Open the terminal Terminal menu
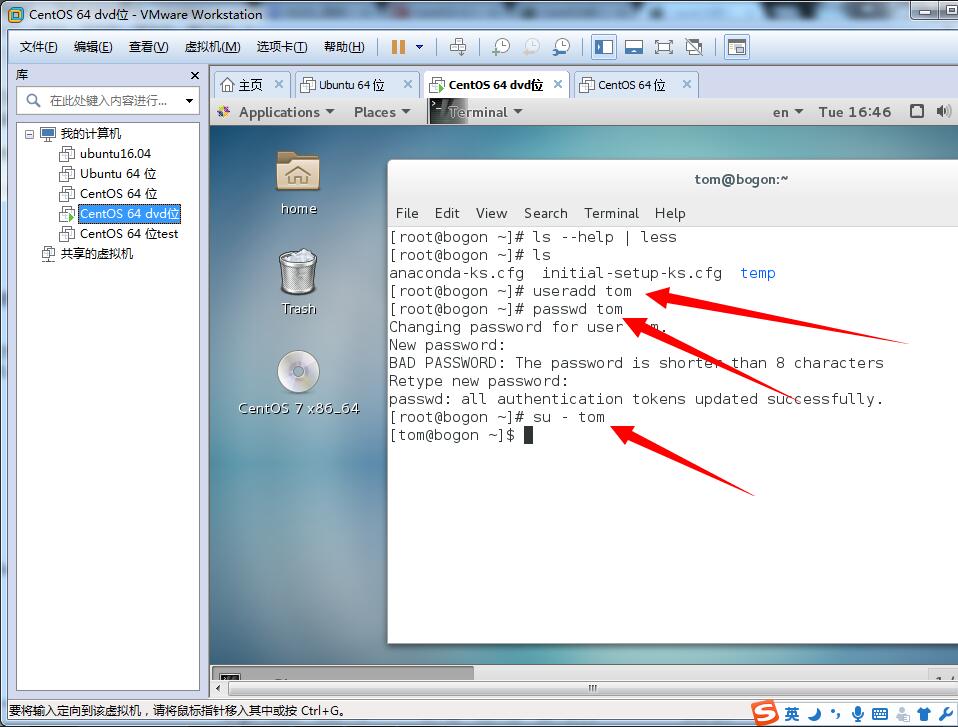This screenshot has width=958, height=727. (611, 213)
